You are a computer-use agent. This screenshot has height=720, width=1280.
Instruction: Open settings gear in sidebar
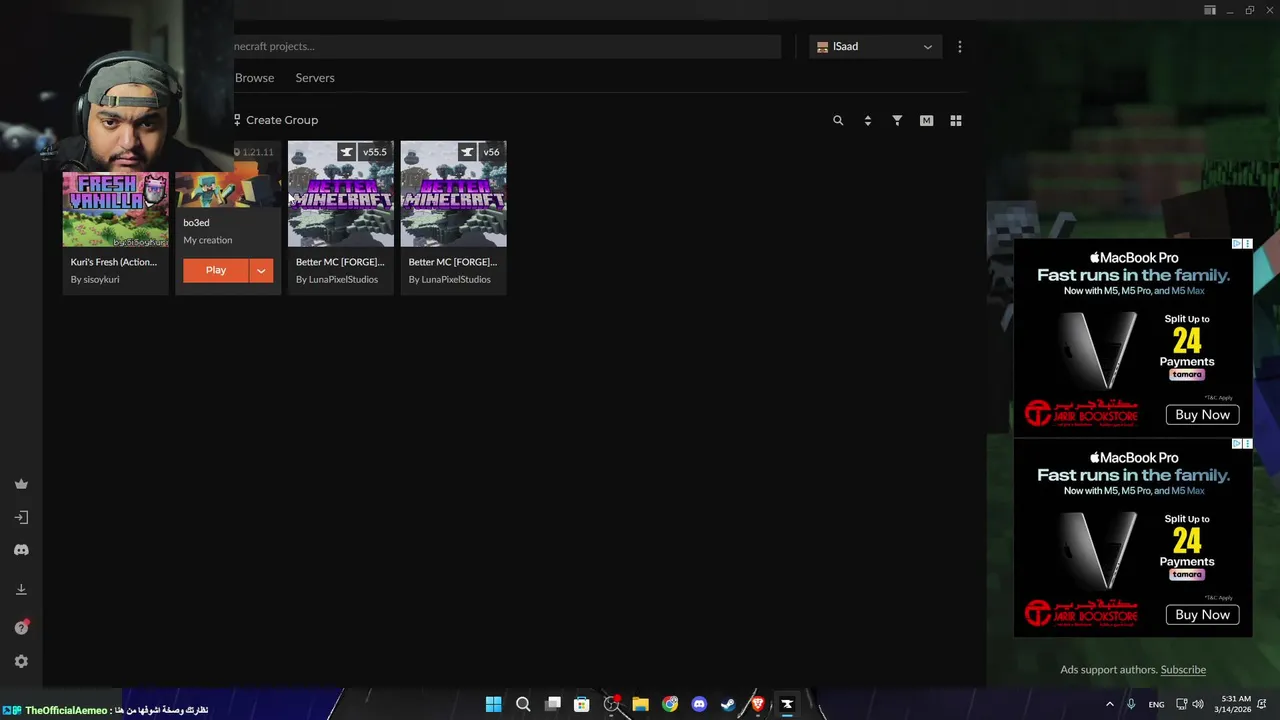click(21, 661)
